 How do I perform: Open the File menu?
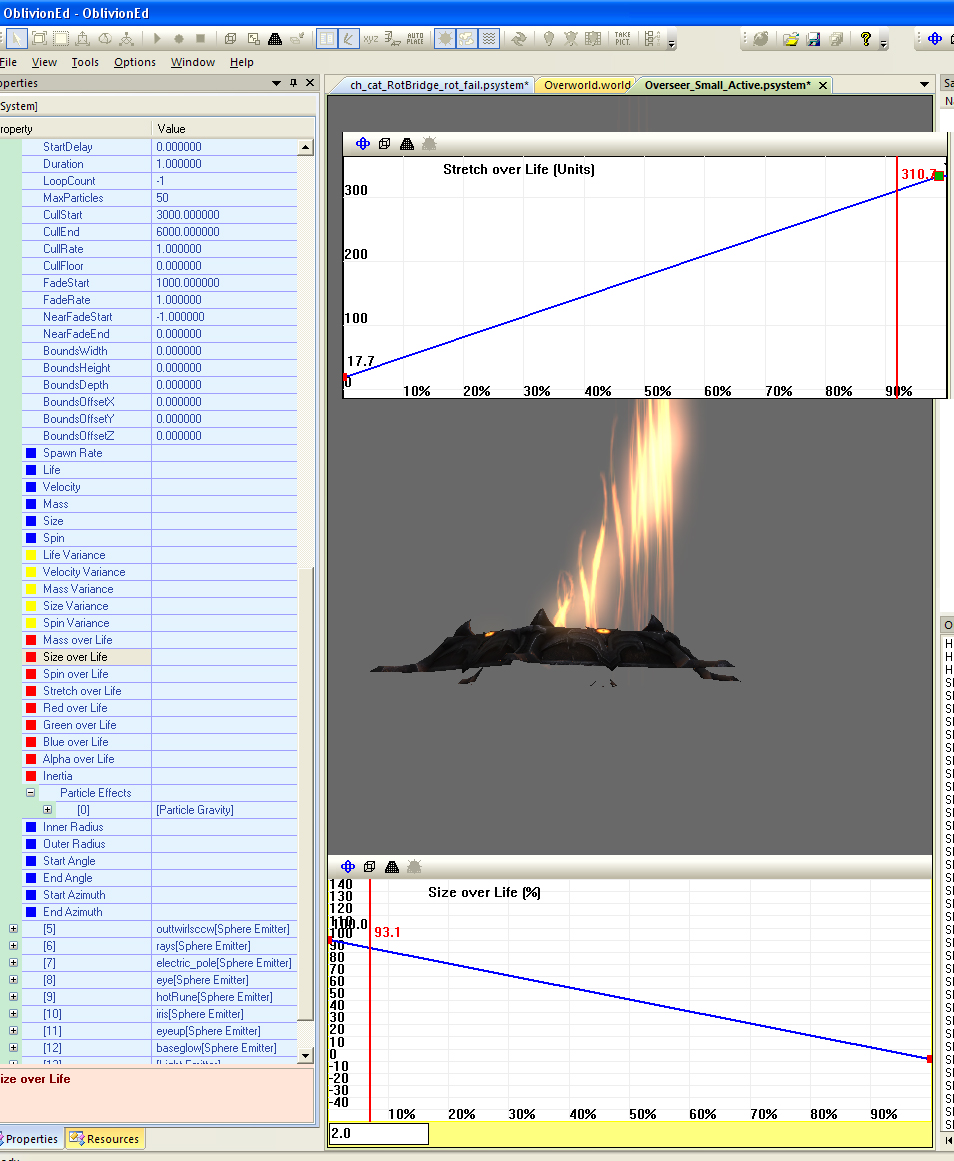point(8,62)
